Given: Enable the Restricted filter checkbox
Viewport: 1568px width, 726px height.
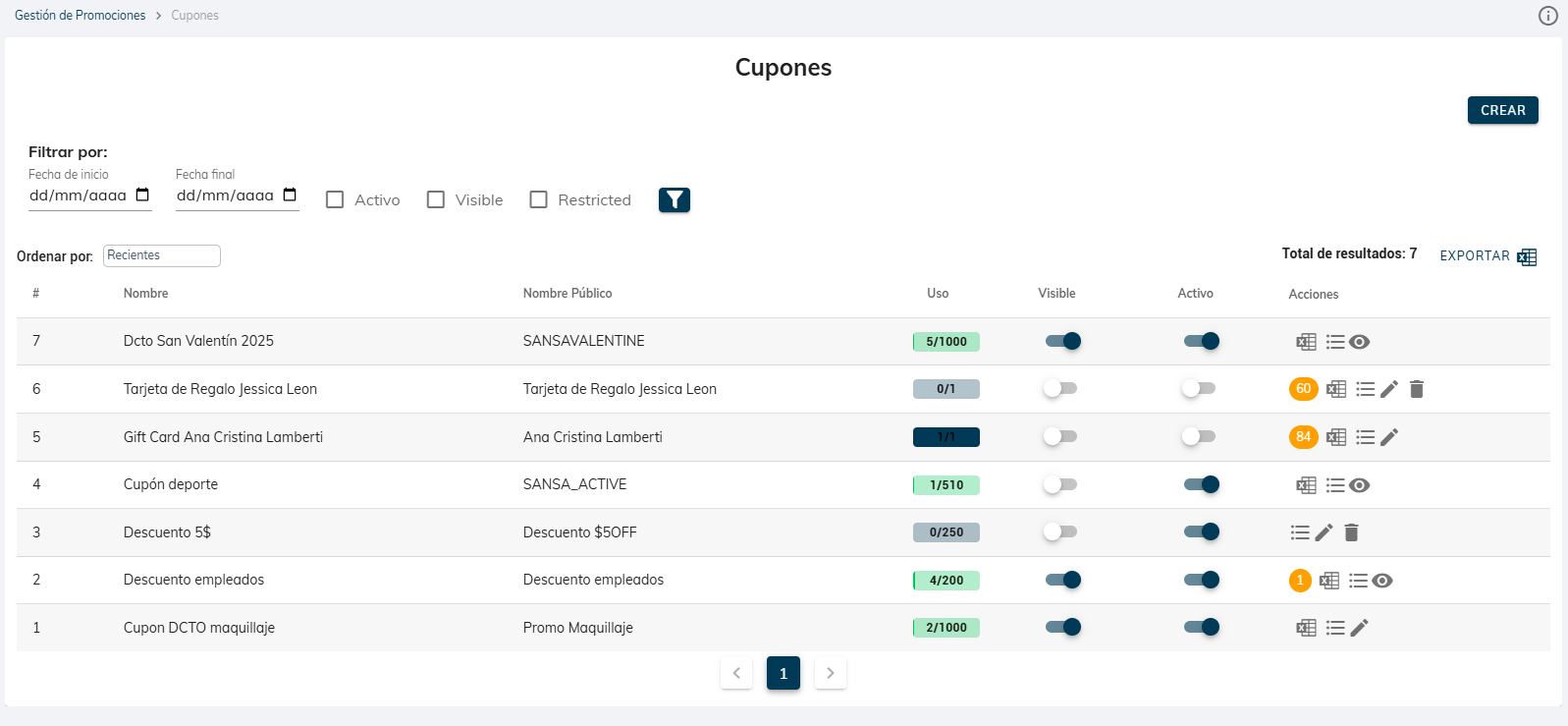Looking at the screenshot, I should coord(538,200).
